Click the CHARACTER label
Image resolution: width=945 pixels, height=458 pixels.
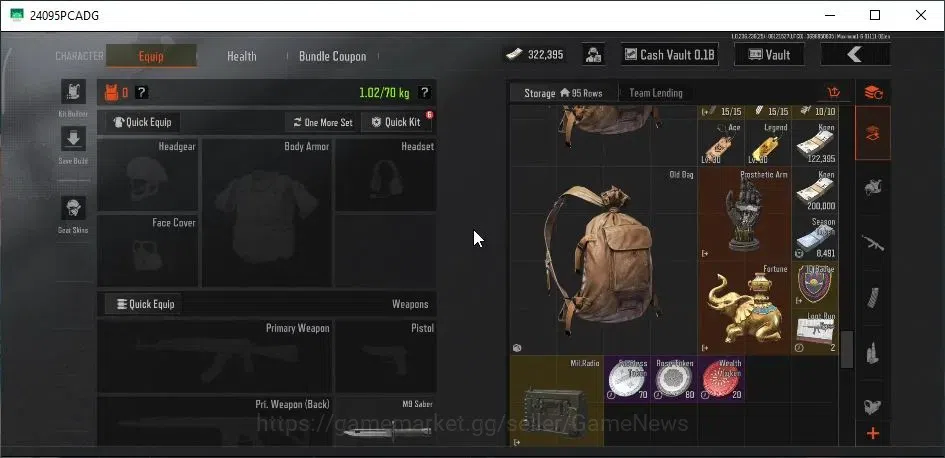pos(80,56)
